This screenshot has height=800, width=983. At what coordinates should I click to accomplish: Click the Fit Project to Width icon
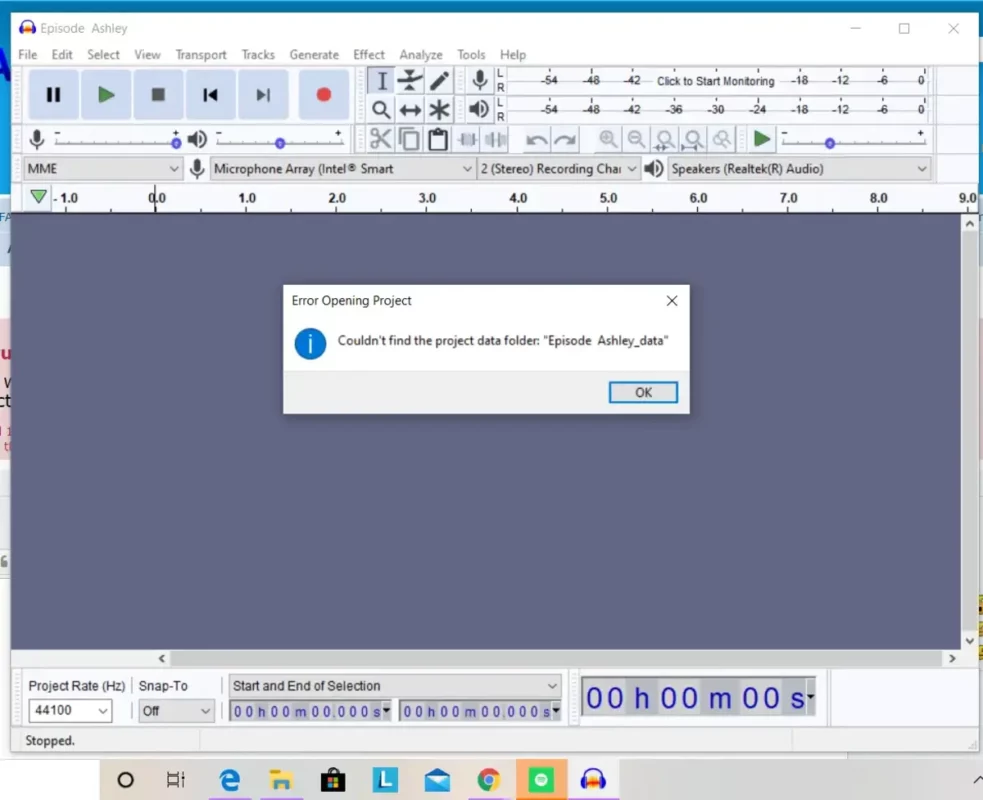[x=693, y=139]
